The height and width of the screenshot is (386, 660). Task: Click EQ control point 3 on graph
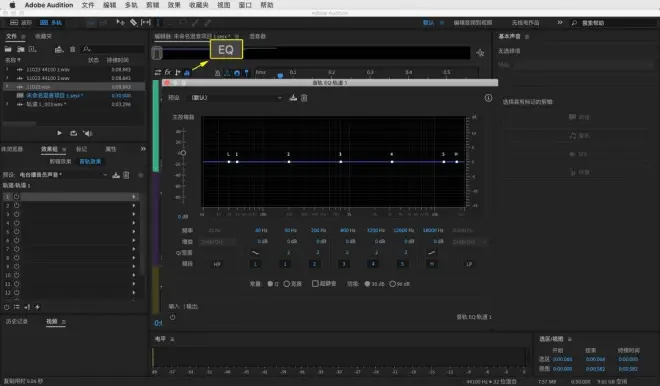[x=341, y=162]
